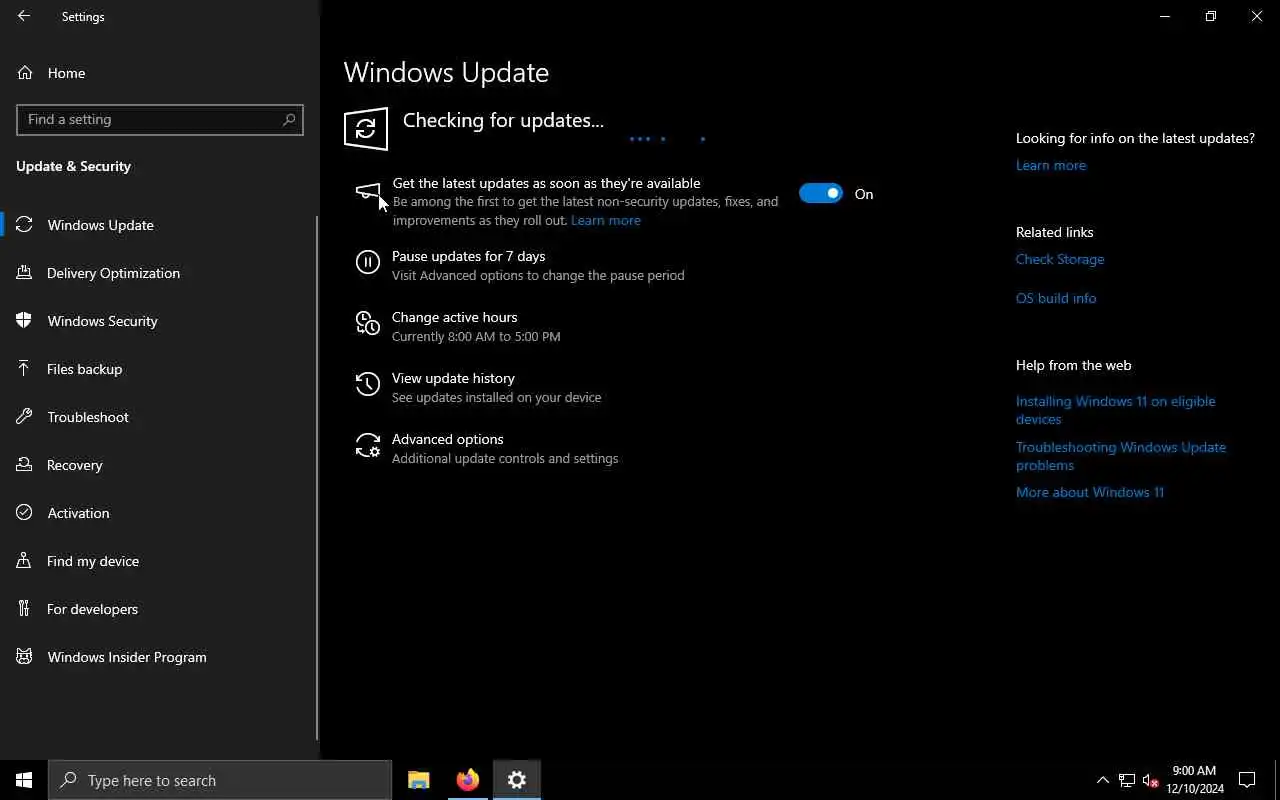1280x800 pixels.
Task: Show hidden system tray icons
Action: tap(1103, 780)
